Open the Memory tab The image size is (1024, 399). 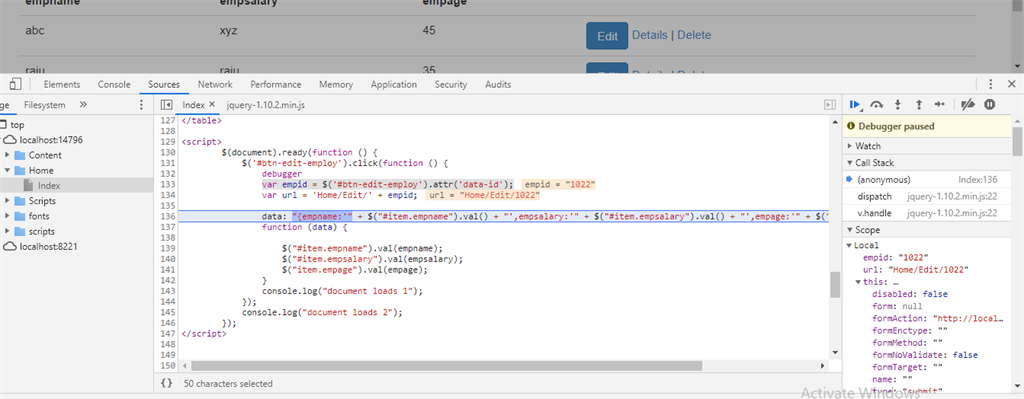pyautogui.click(x=336, y=84)
